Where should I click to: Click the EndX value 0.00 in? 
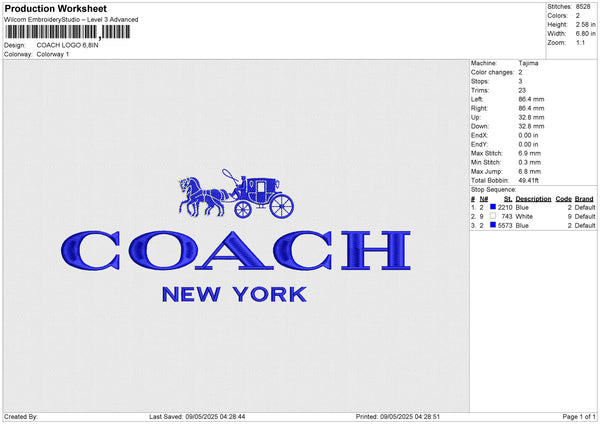coord(528,135)
